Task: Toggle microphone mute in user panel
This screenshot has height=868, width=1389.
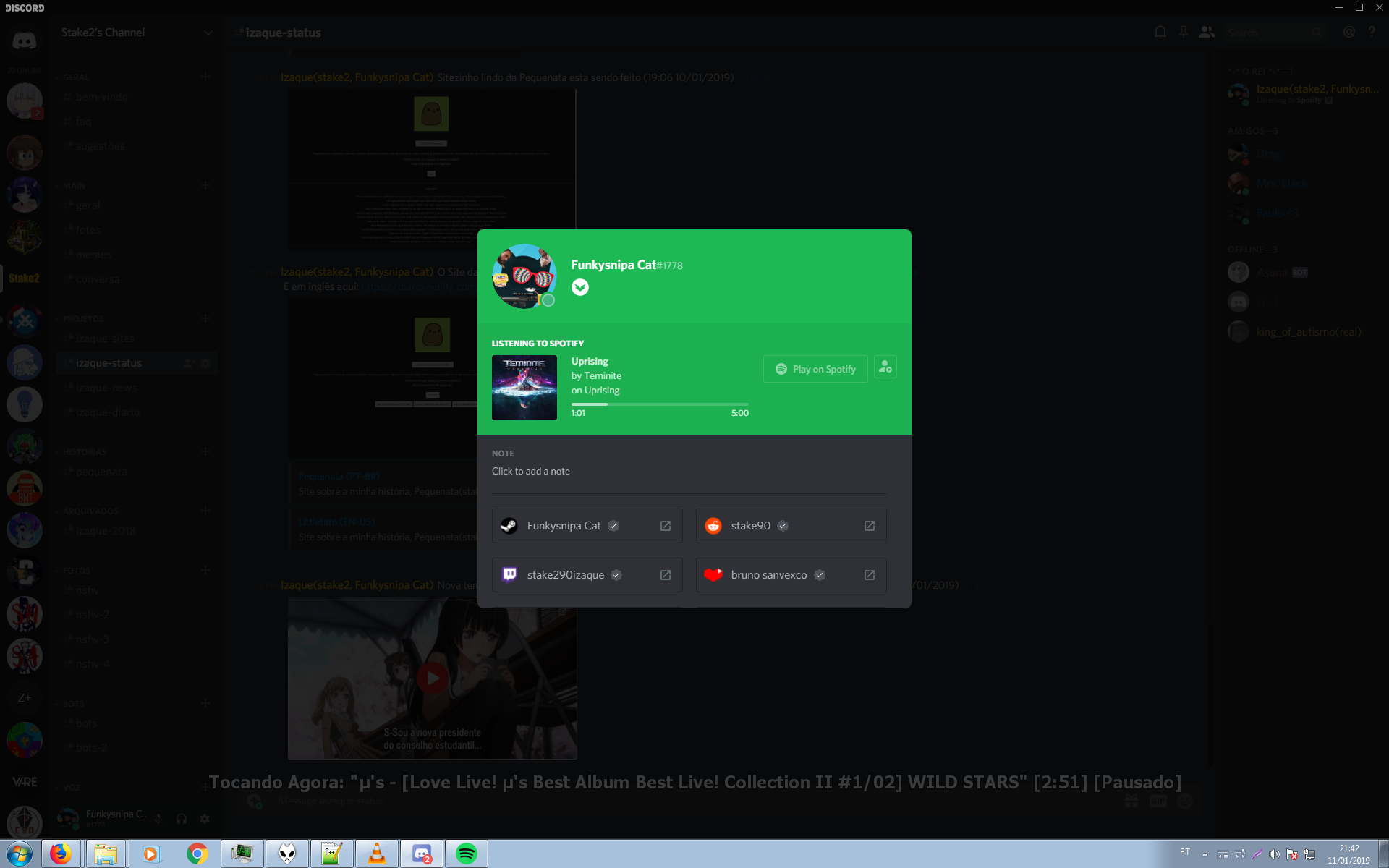Action: 158,819
